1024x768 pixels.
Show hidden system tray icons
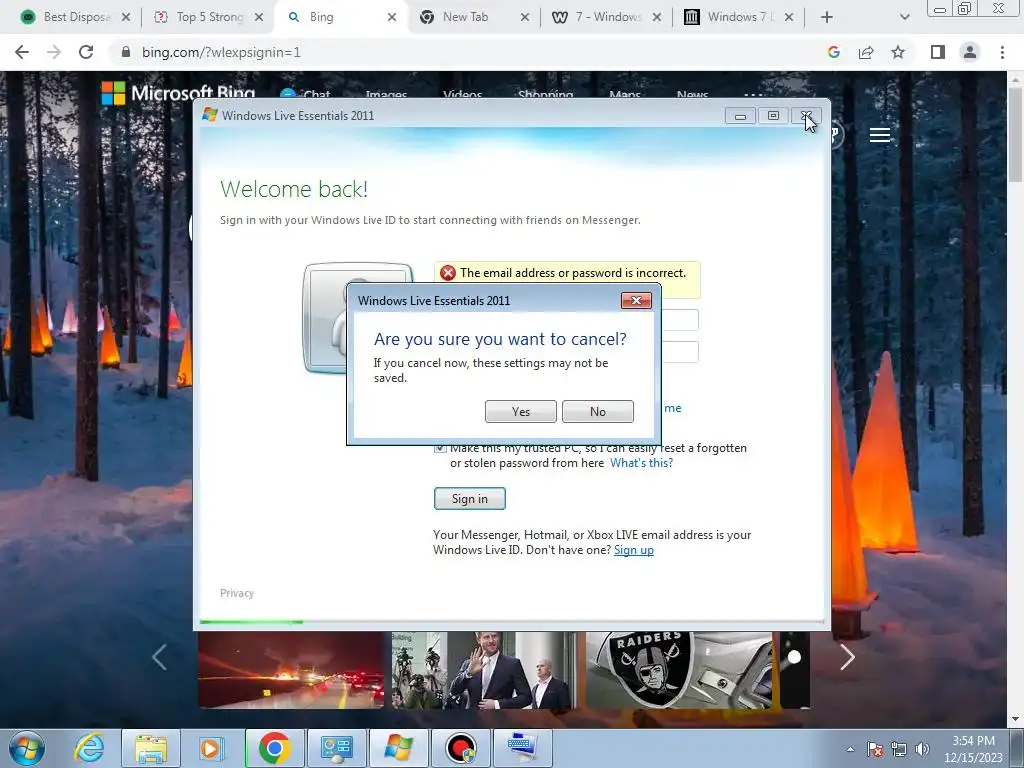point(850,749)
